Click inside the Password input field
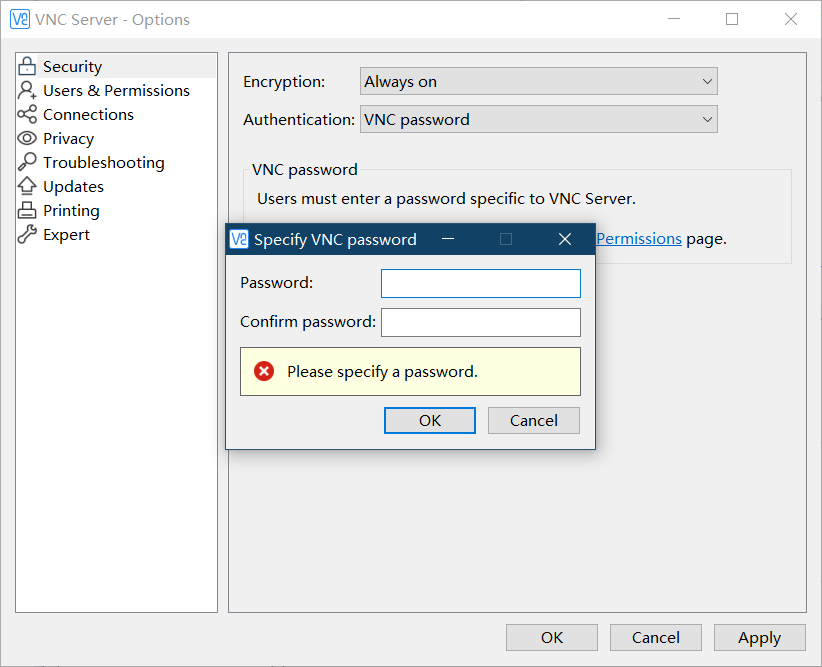The image size is (822, 667). [x=480, y=283]
